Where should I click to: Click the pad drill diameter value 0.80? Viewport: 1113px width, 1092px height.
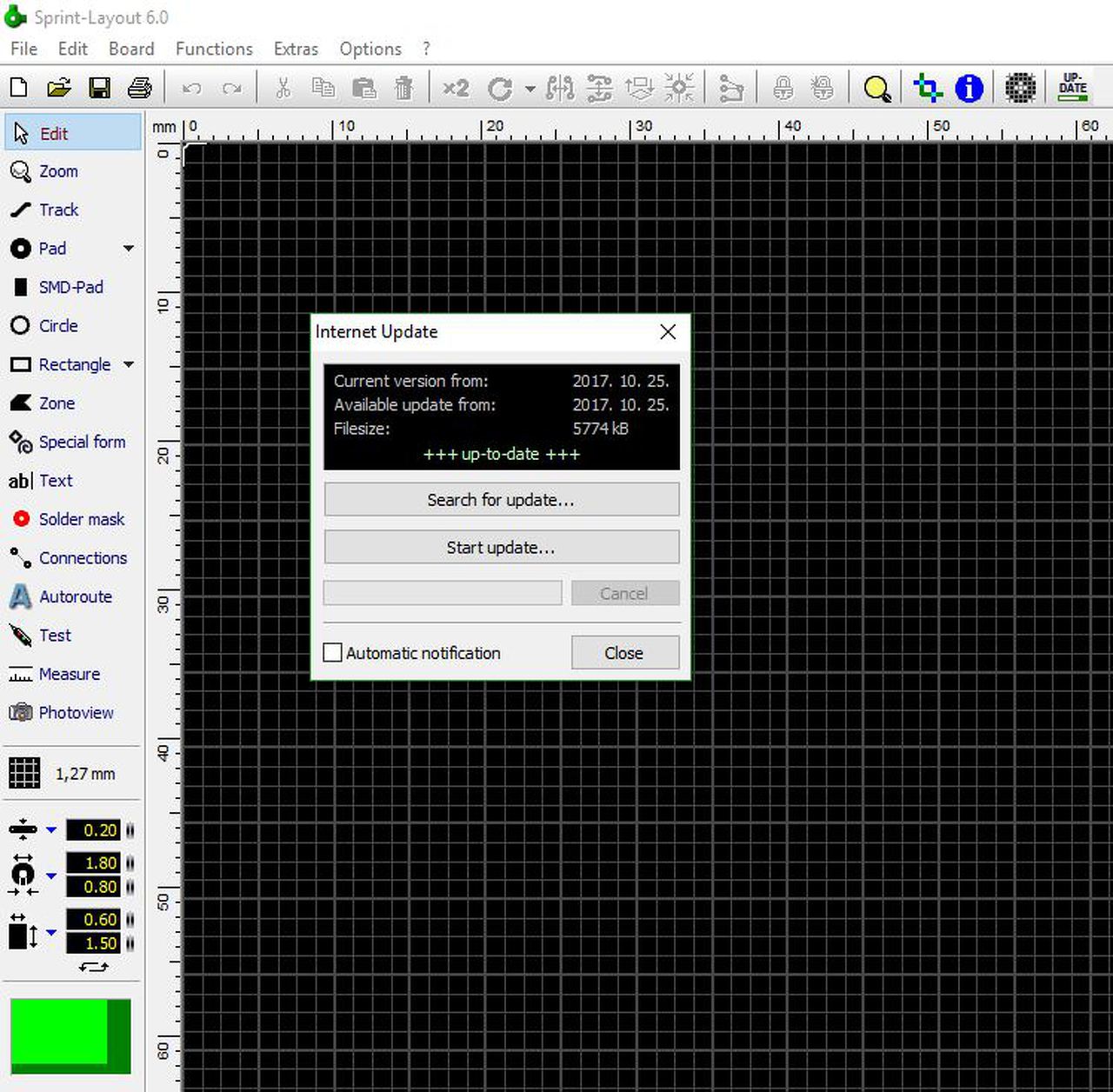coord(93,887)
